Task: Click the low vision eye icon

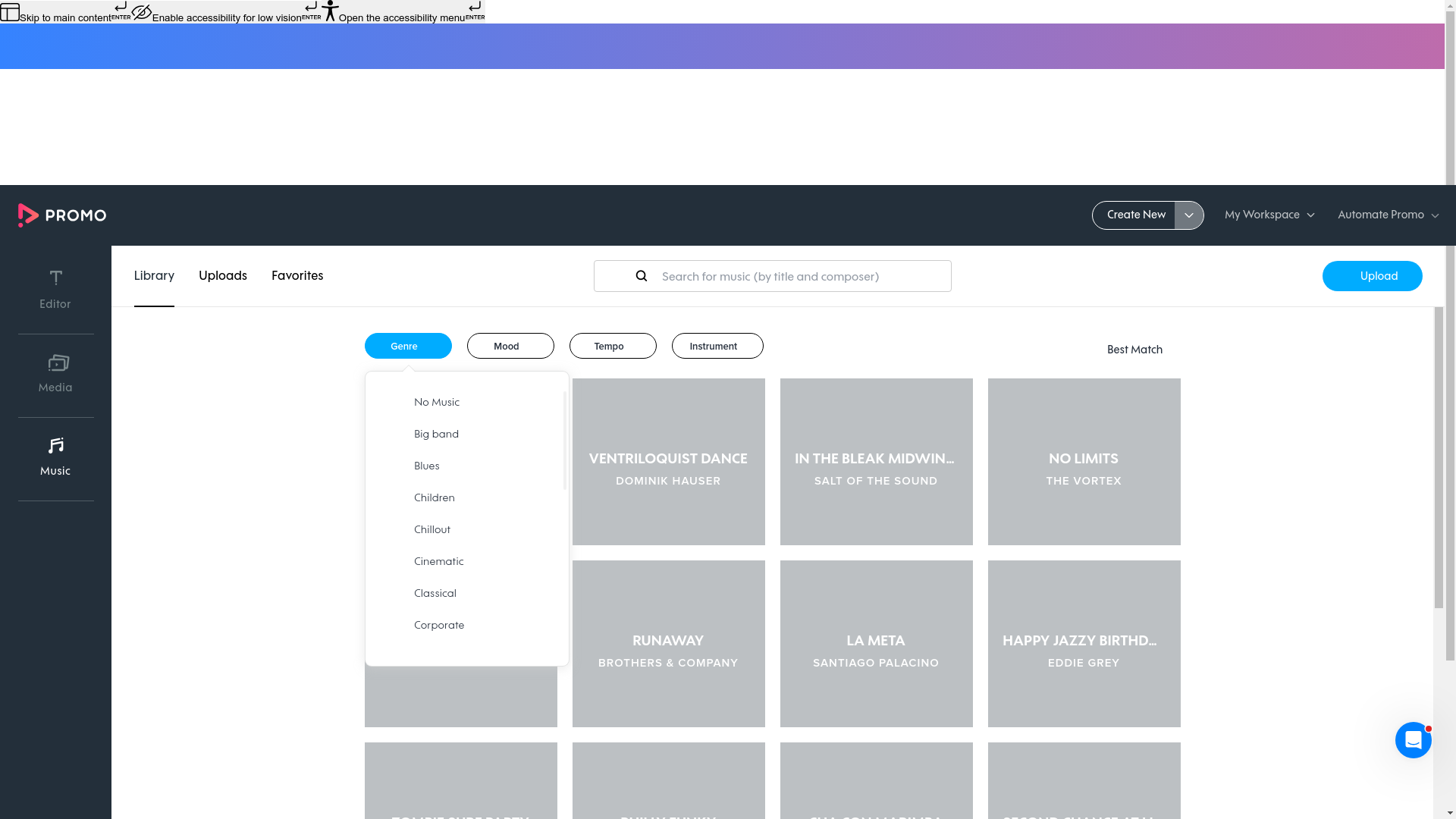Action: tap(142, 11)
